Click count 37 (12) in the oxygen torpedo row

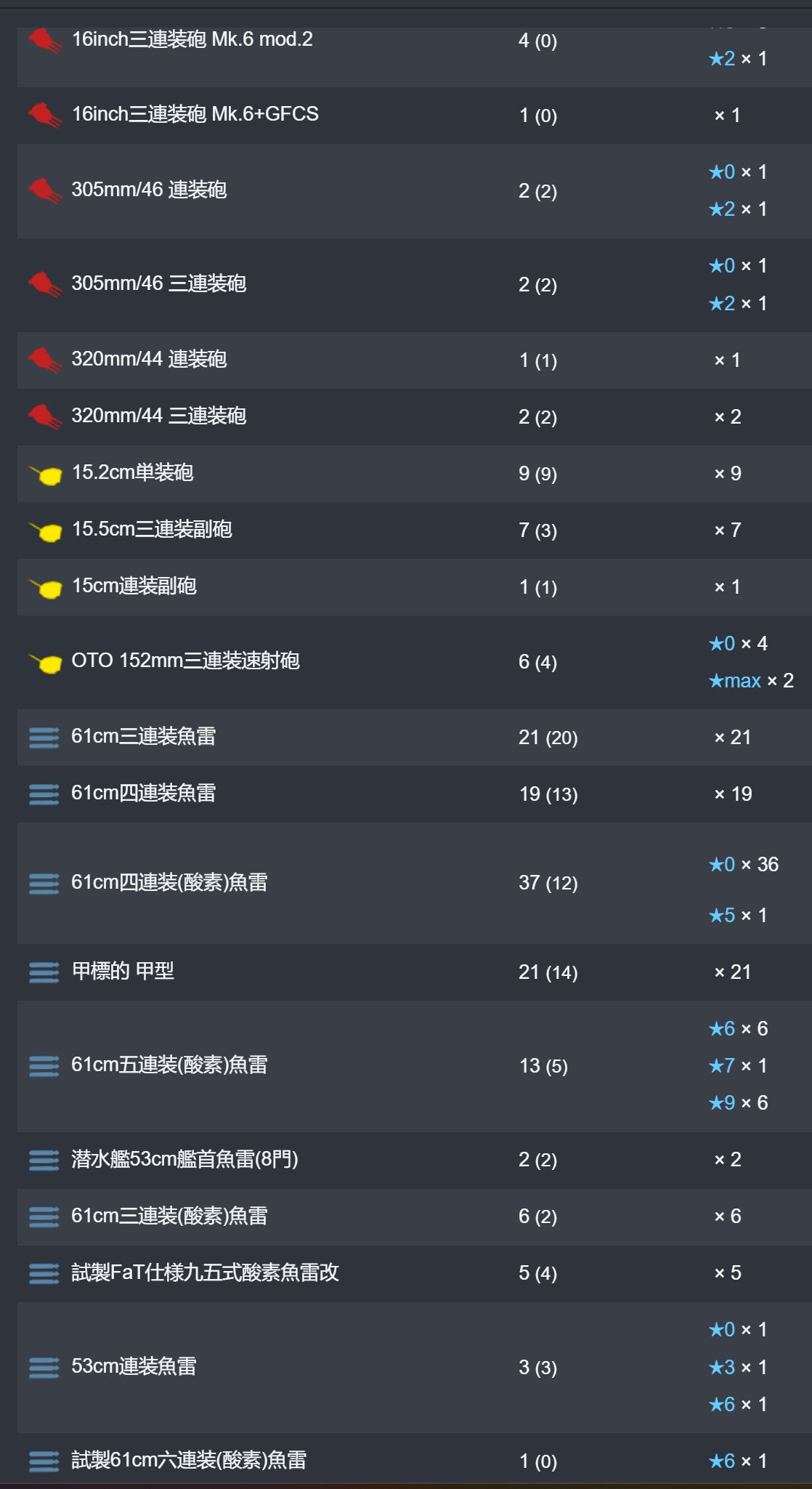click(x=548, y=883)
